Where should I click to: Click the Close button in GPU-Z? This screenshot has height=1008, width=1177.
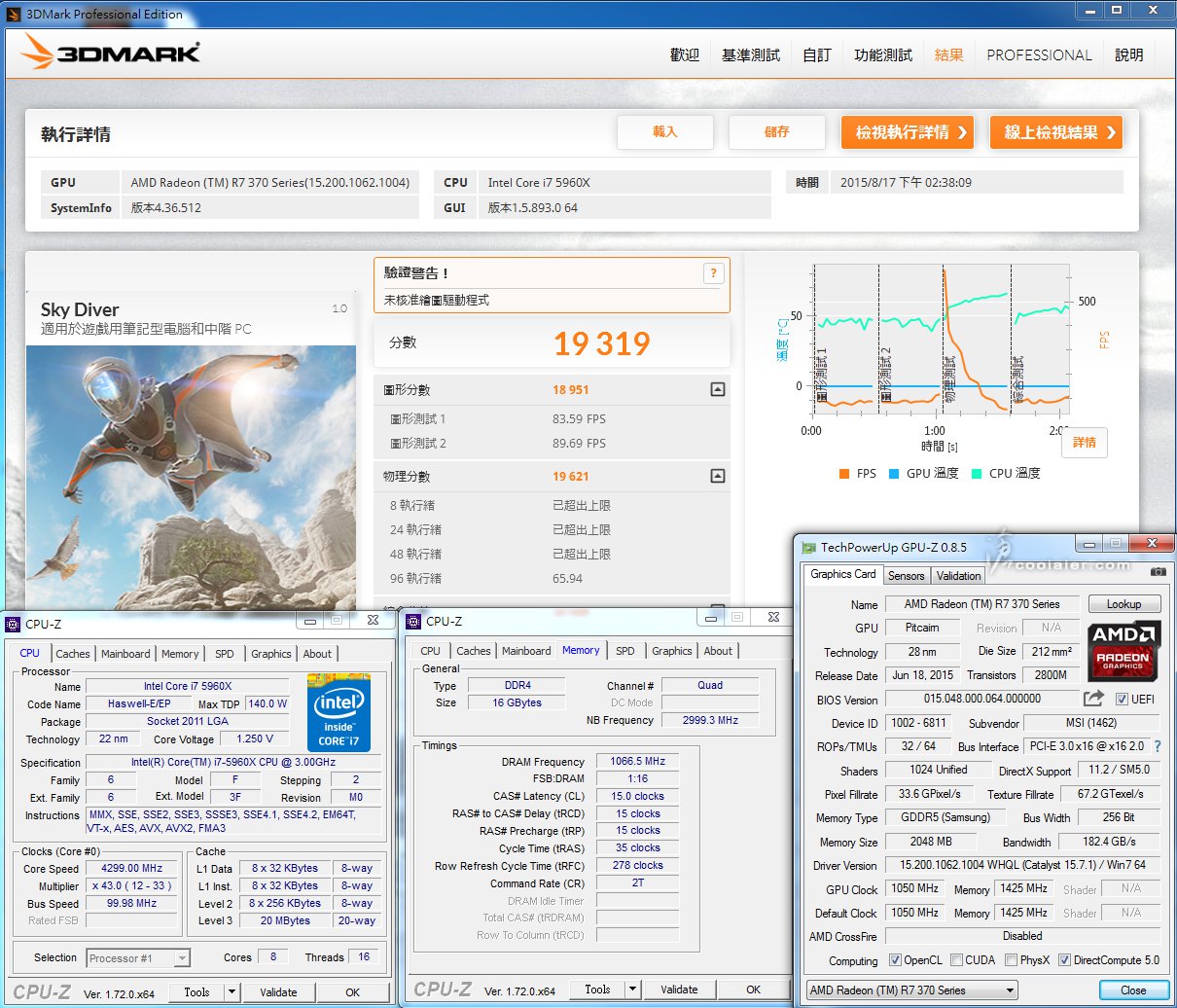(1133, 990)
